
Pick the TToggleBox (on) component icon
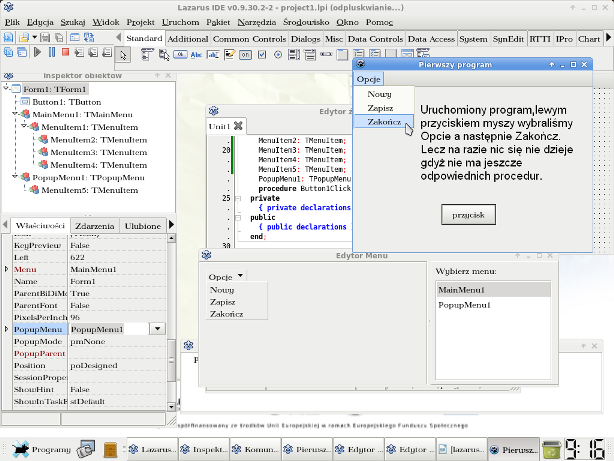[246, 55]
